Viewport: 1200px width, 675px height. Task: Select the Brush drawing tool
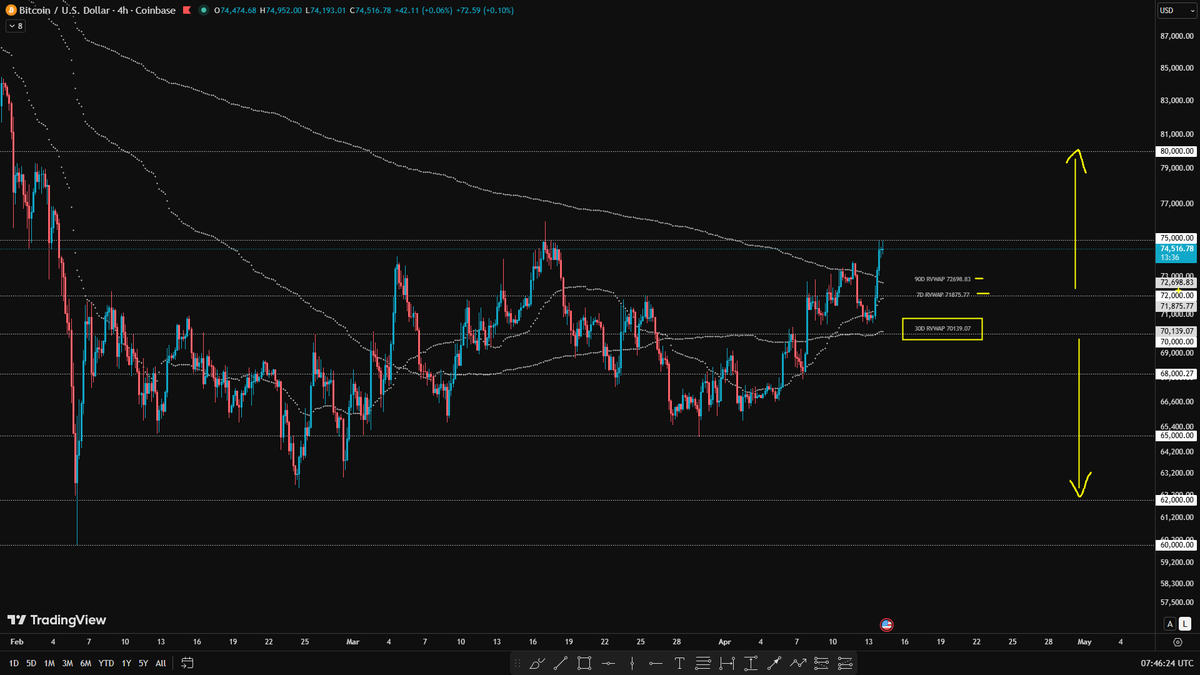pyautogui.click(x=539, y=662)
